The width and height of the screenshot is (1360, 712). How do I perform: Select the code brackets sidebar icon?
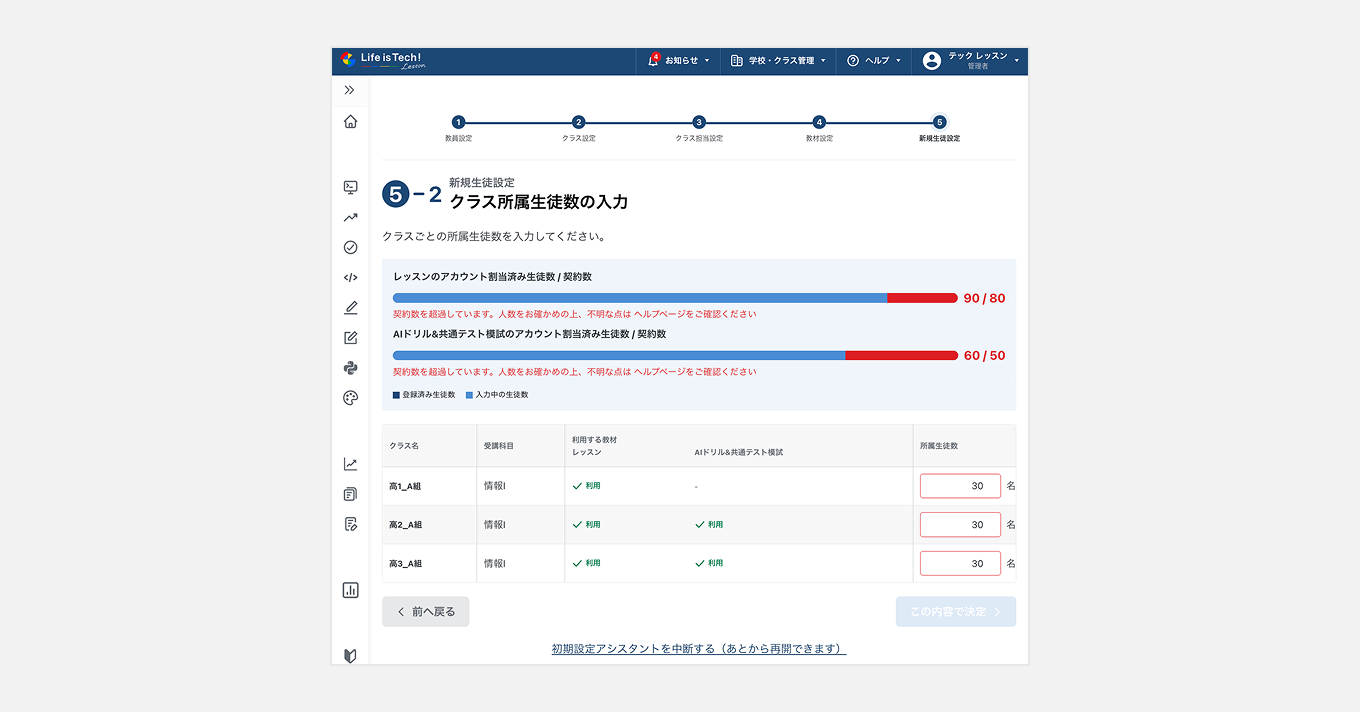[350, 277]
